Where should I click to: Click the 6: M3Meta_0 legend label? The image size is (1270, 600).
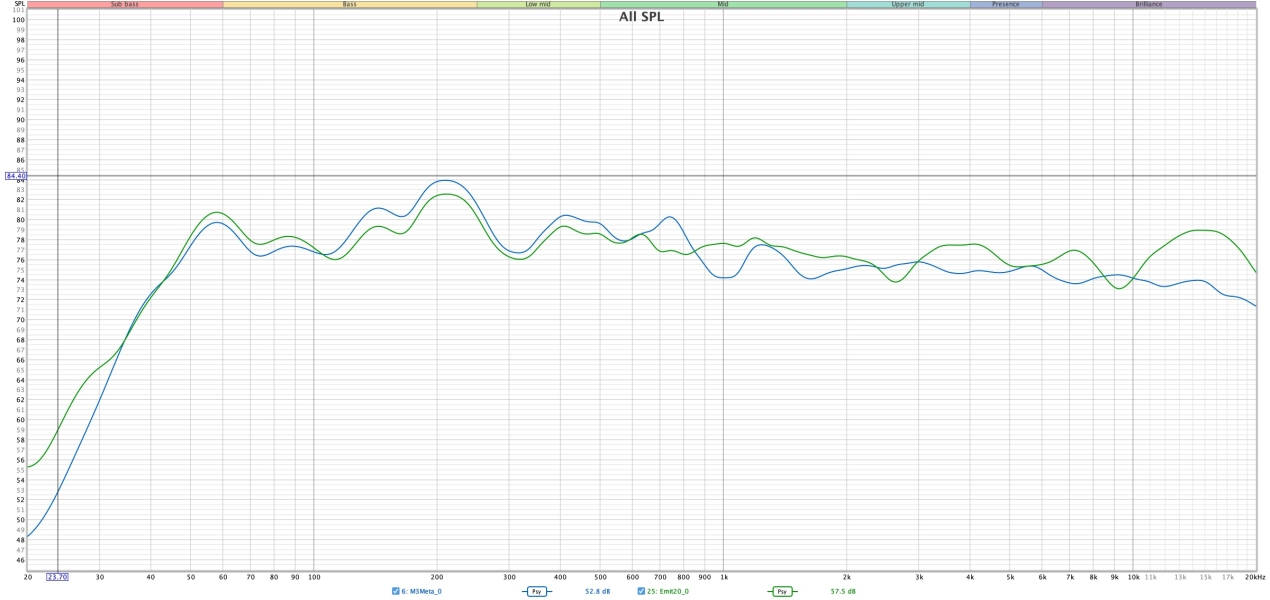pos(422,591)
